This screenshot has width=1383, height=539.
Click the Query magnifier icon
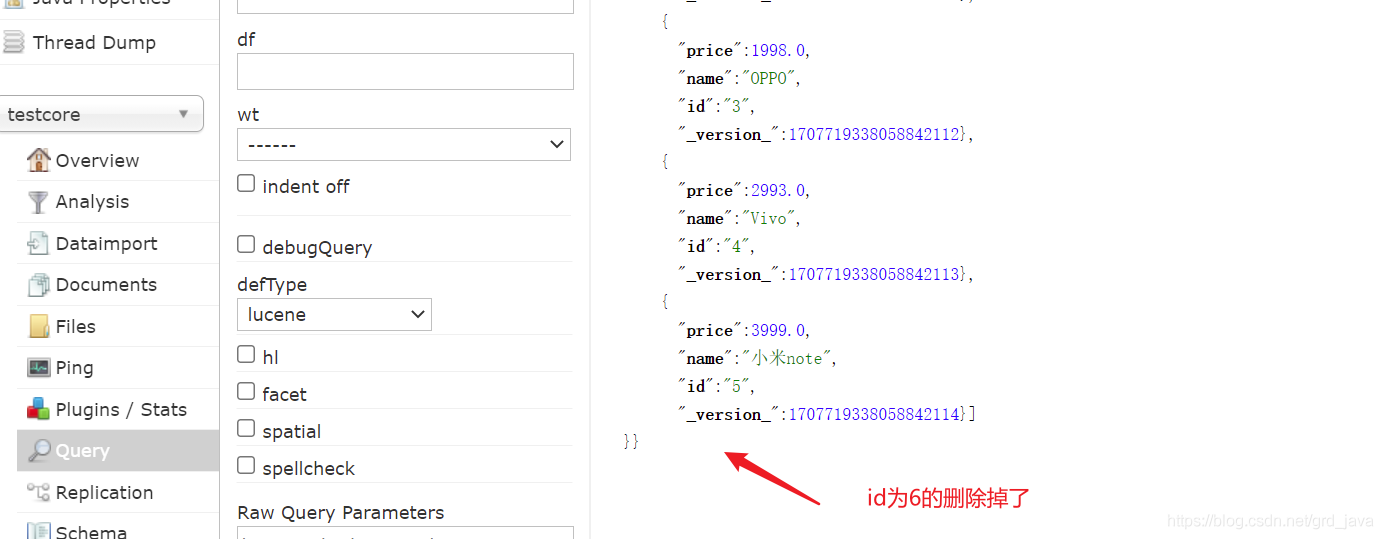coord(39,451)
